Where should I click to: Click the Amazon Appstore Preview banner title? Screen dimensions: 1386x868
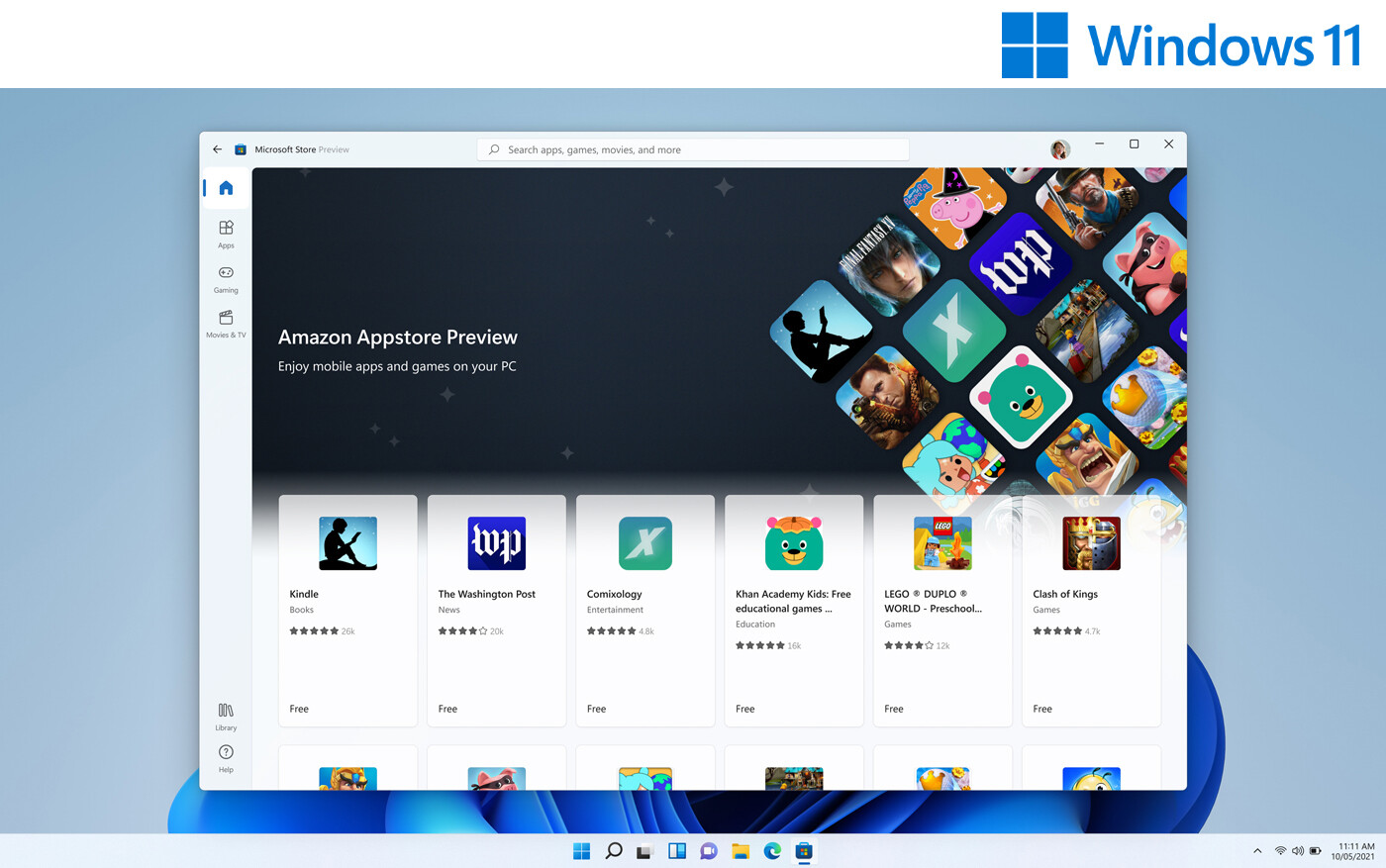click(398, 338)
